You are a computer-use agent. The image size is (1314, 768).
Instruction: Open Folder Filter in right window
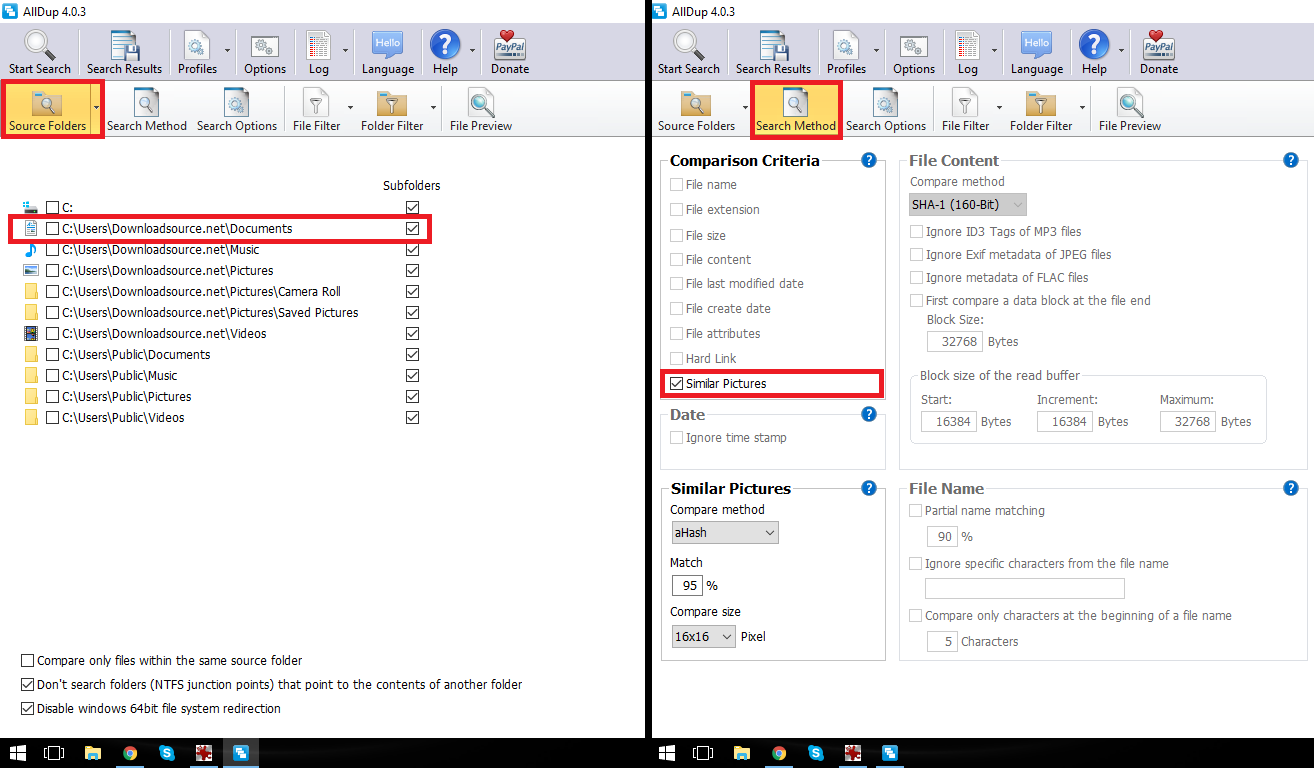1041,110
